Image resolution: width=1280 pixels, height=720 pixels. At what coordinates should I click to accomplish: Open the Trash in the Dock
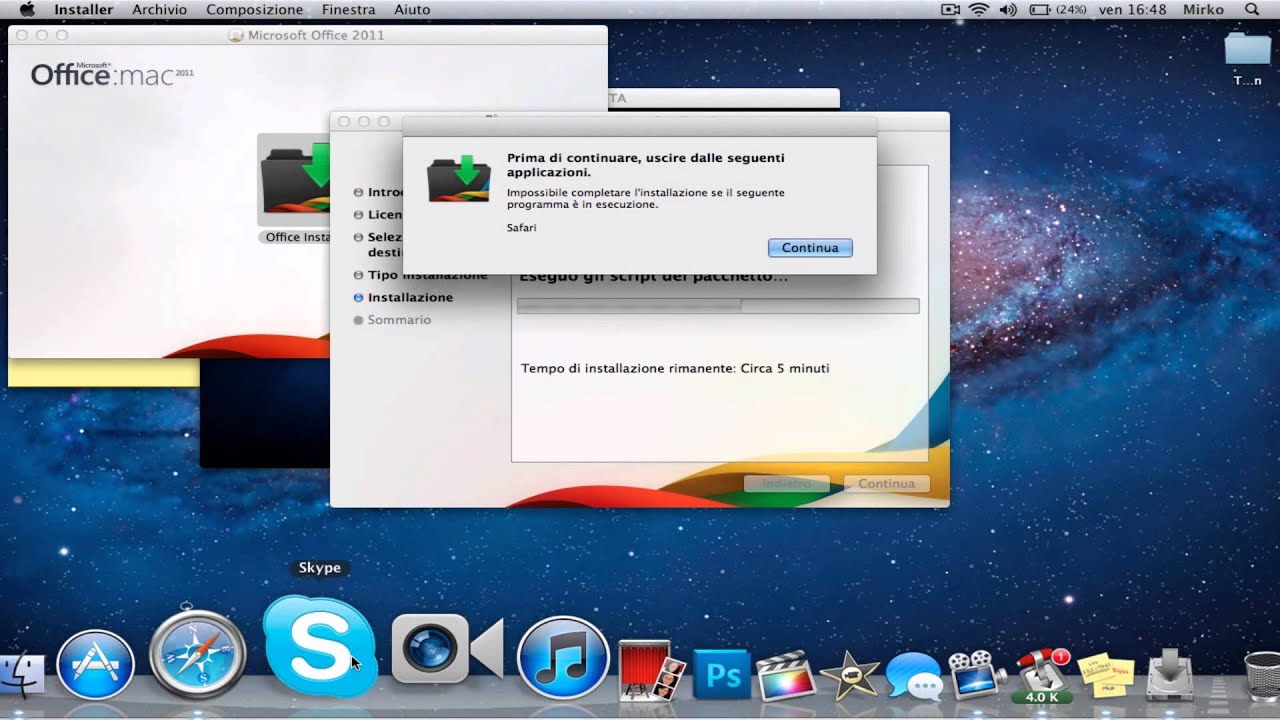[x=1261, y=677]
